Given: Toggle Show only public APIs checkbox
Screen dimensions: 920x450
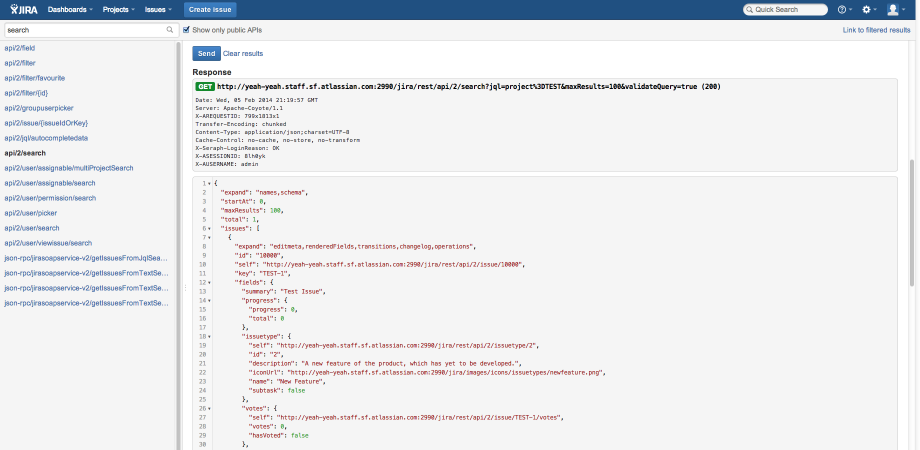Looking at the screenshot, I should click(x=187, y=29).
